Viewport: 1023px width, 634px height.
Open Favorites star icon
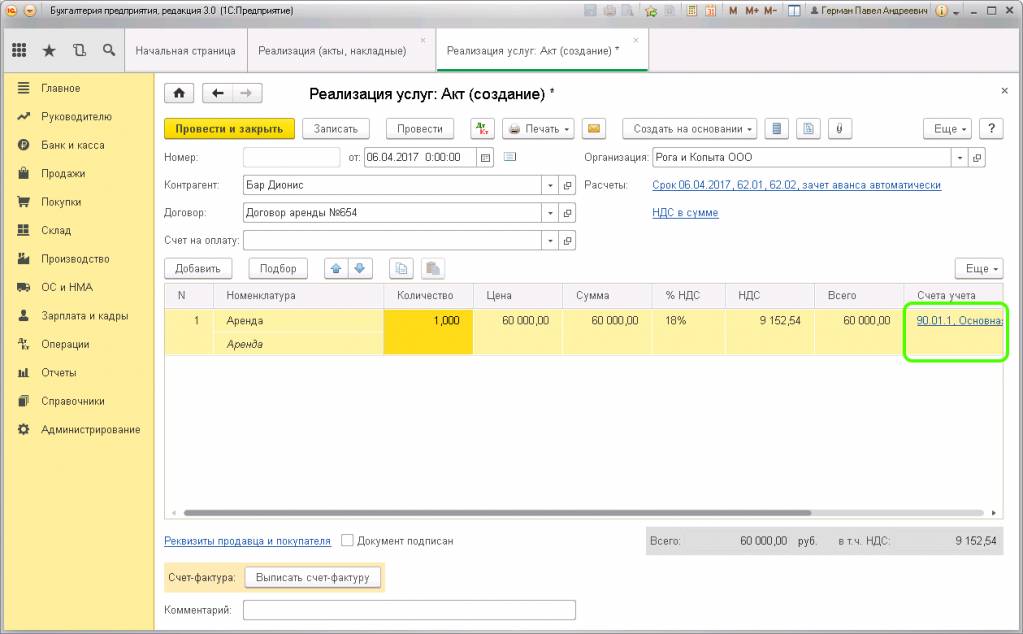pos(49,50)
